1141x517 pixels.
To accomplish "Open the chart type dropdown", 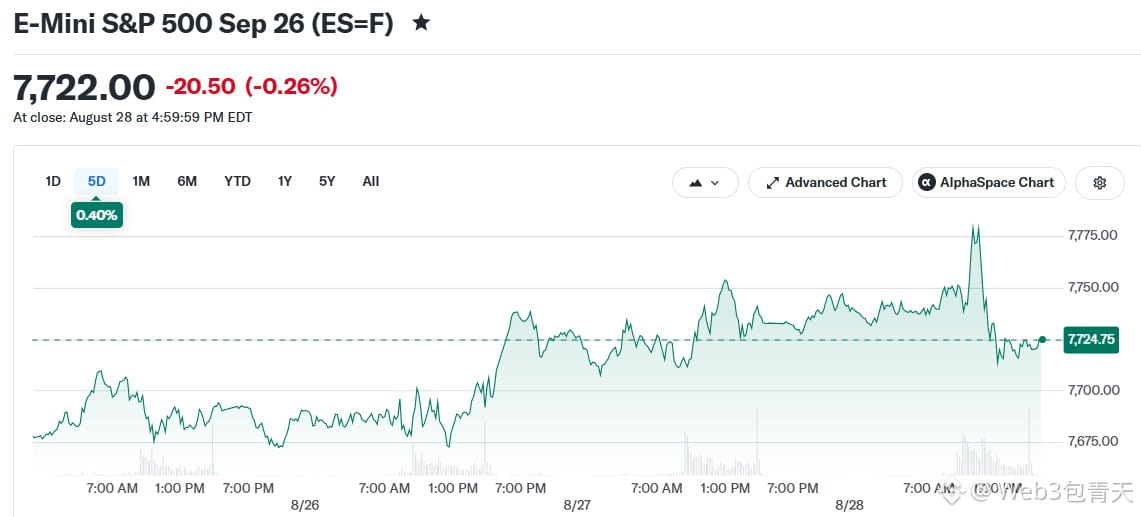I will pos(704,183).
